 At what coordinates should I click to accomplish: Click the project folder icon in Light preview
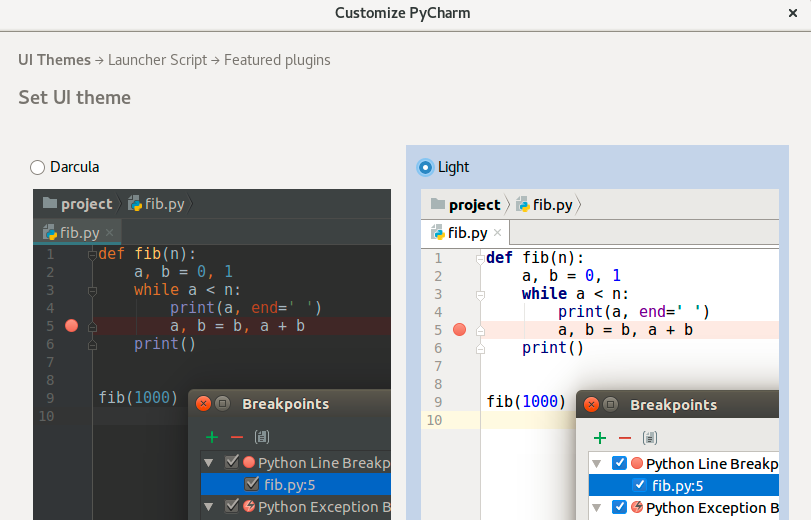pos(438,204)
